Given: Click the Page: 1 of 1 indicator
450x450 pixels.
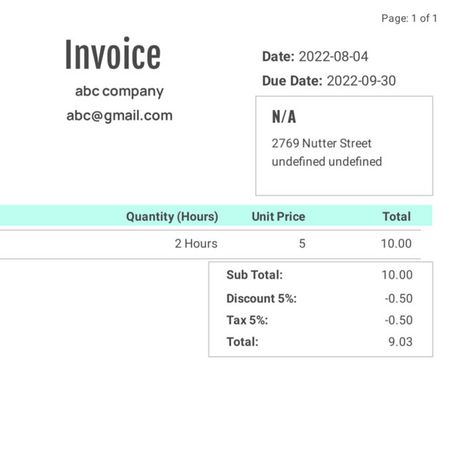Looking at the screenshot, I should click(x=409, y=18).
